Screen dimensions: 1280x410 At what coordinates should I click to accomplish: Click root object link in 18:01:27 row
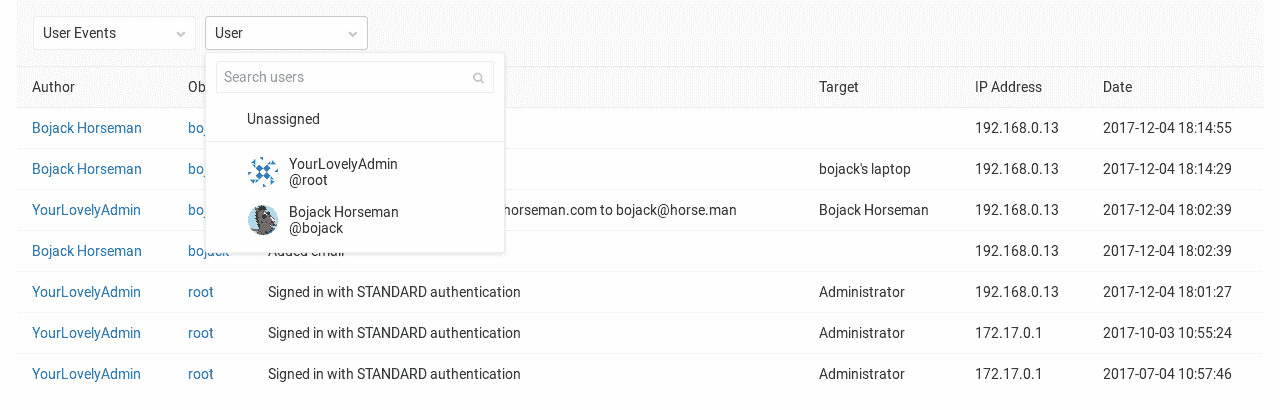[x=200, y=292]
